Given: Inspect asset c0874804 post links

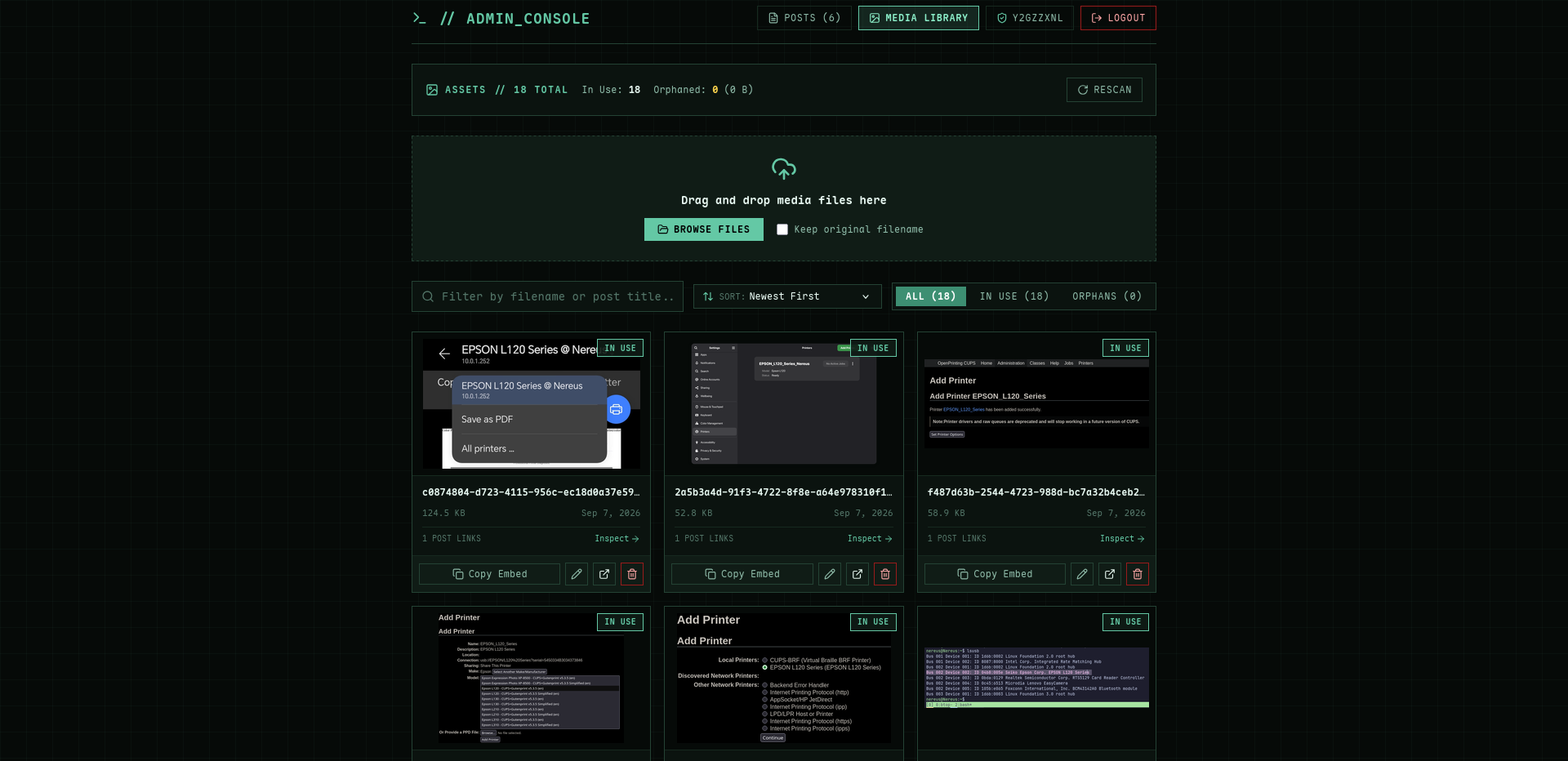Looking at the screenshot, I should pyautogui.click(x=617, y=539).
